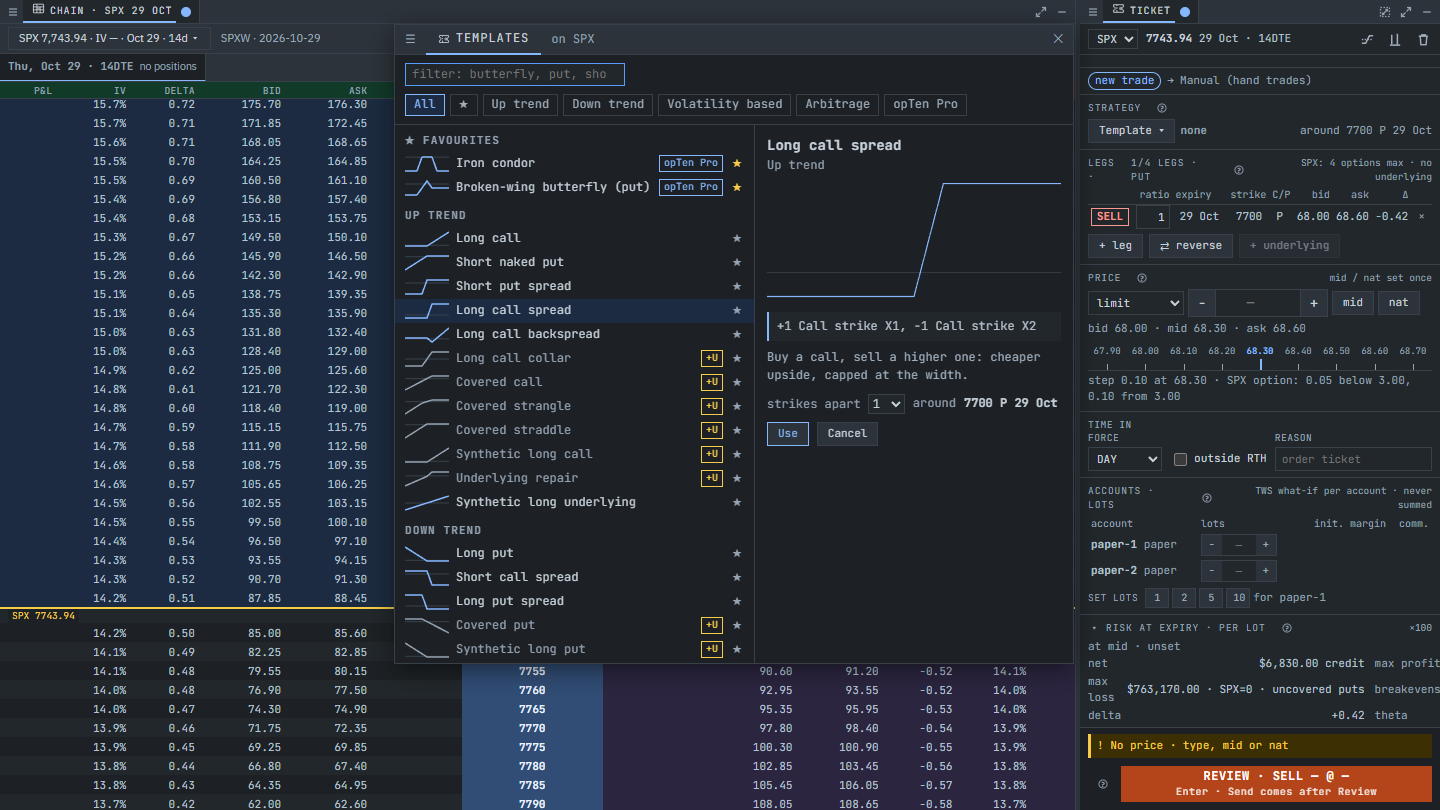Switch to the SPXW 2026-10-29 tab
Screen dimensions: 1440x810
point(271,38)
